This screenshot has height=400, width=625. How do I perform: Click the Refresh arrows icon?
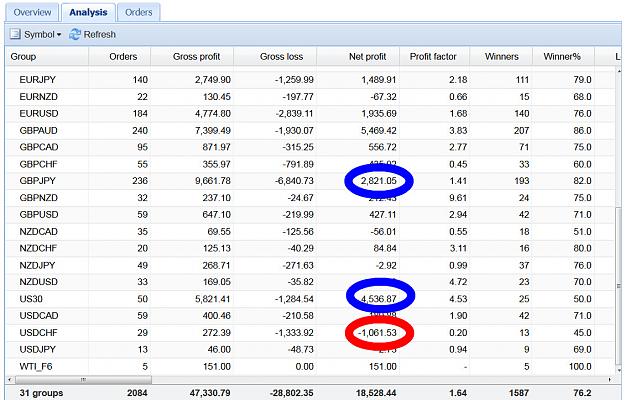[75, 34]
